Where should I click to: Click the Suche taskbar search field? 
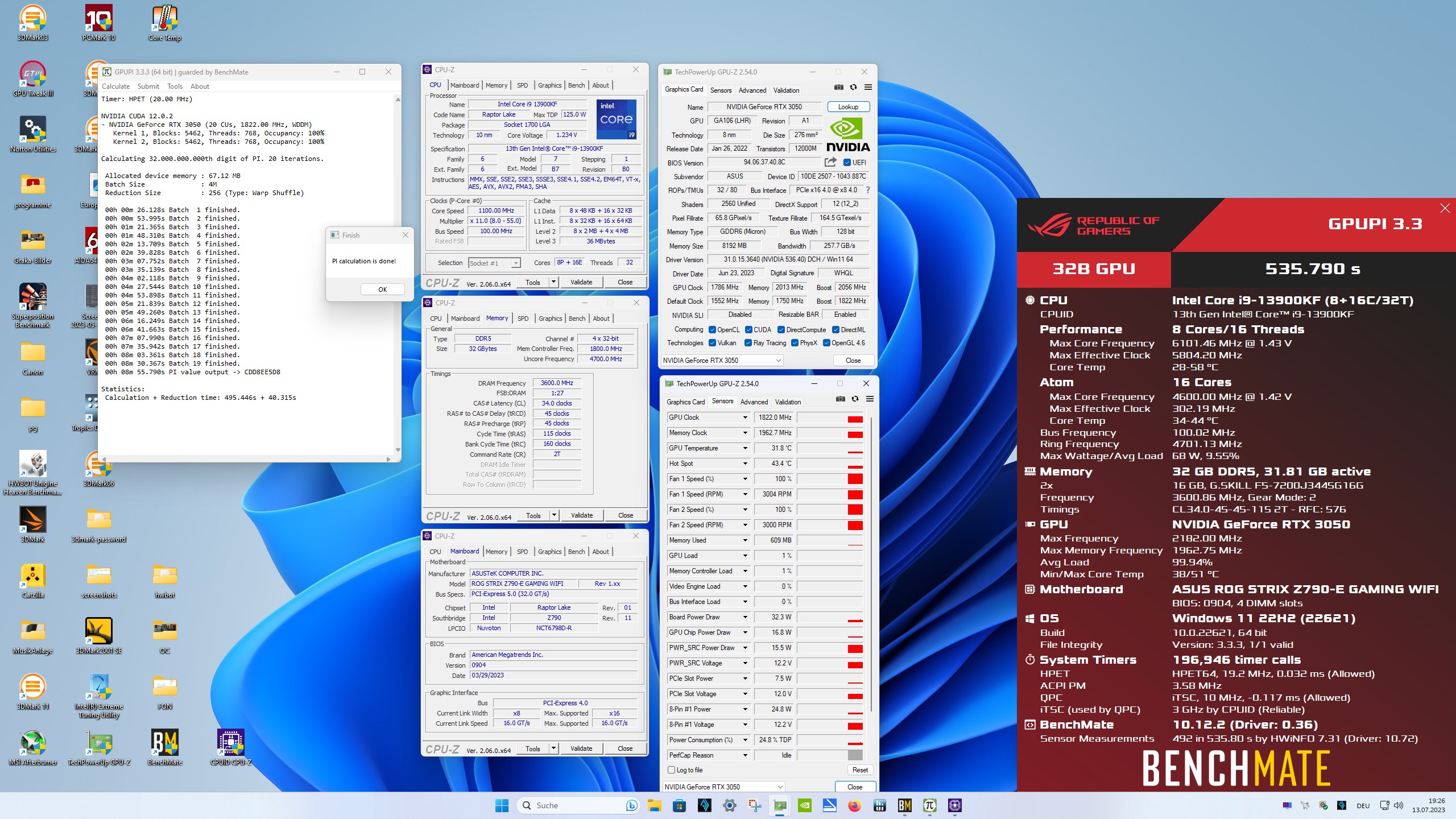click(x=577, y=805)
